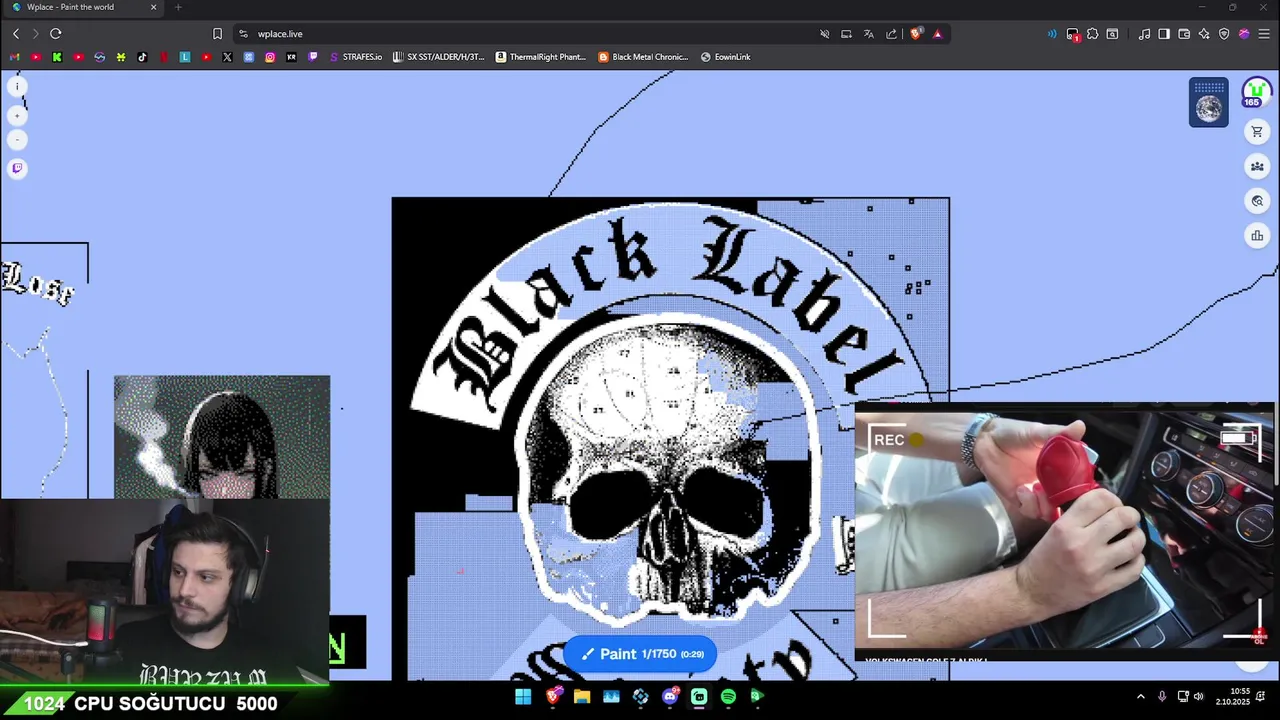Open the browser hamburger menu

click(x=1264, y=34)
